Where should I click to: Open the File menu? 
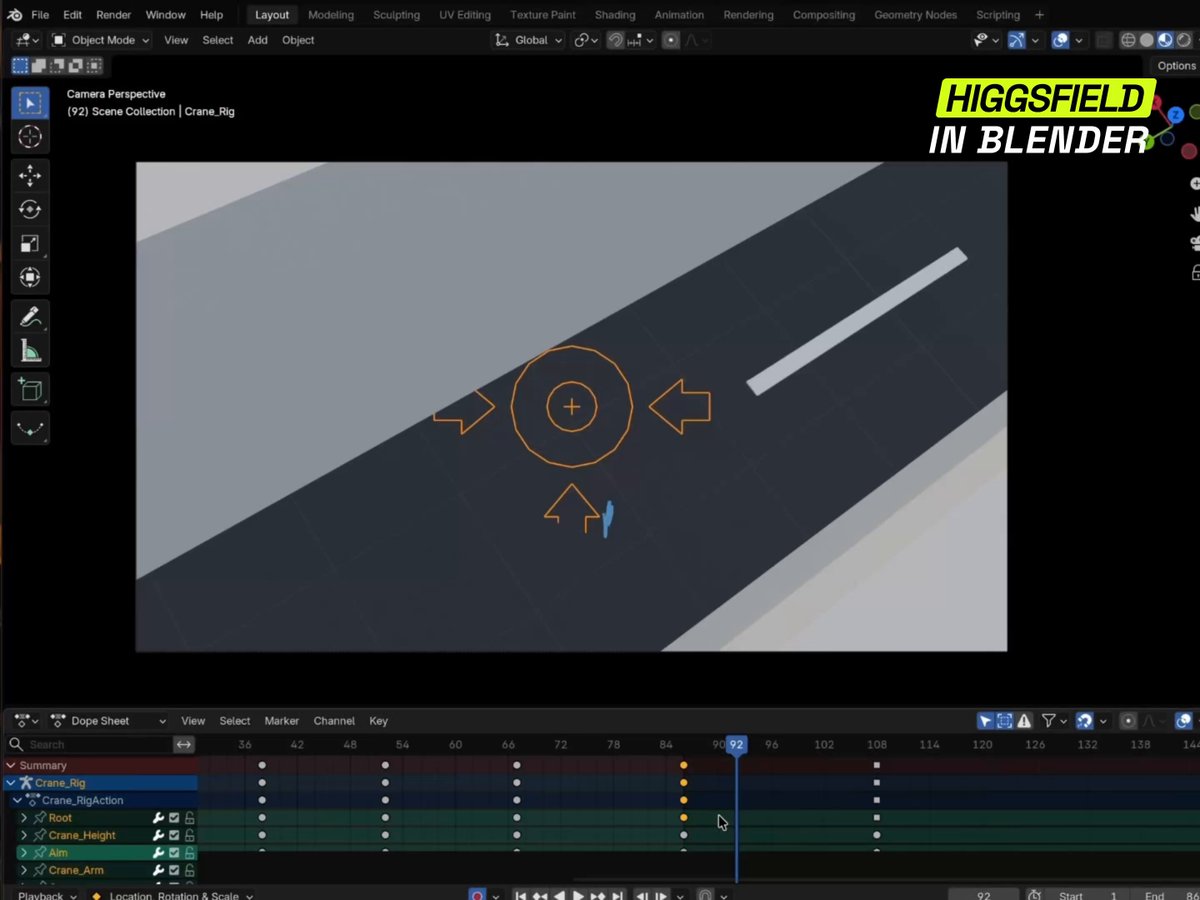click(x=40, y=15)
